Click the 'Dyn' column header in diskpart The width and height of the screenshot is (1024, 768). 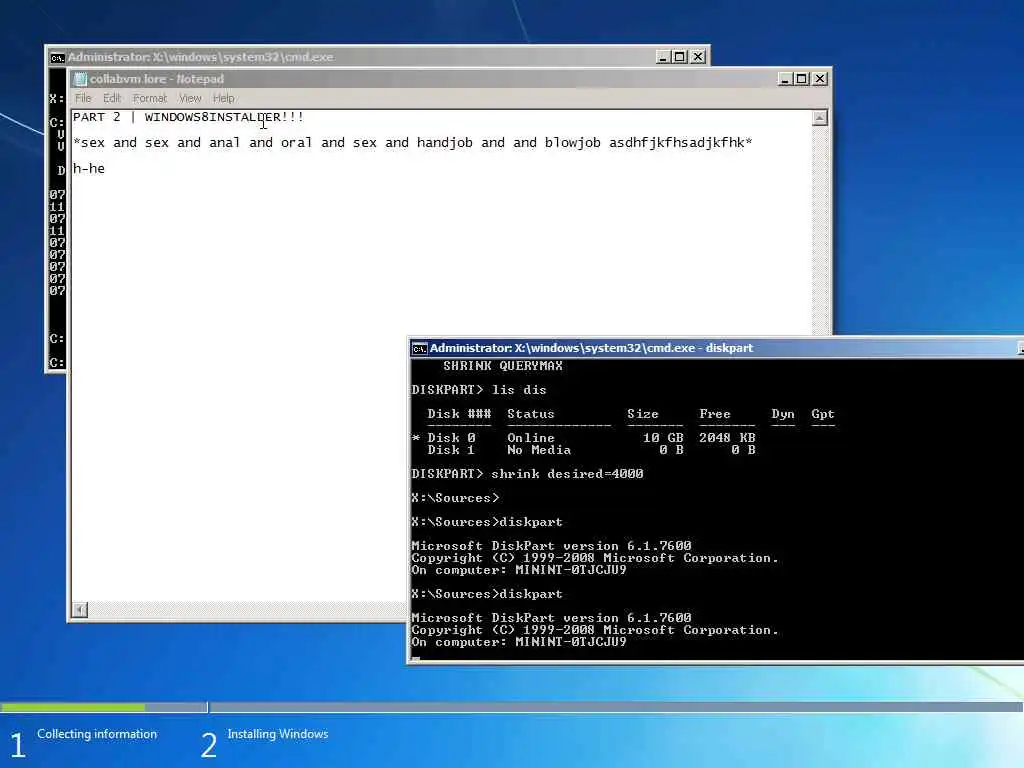[x=783, y=414]
